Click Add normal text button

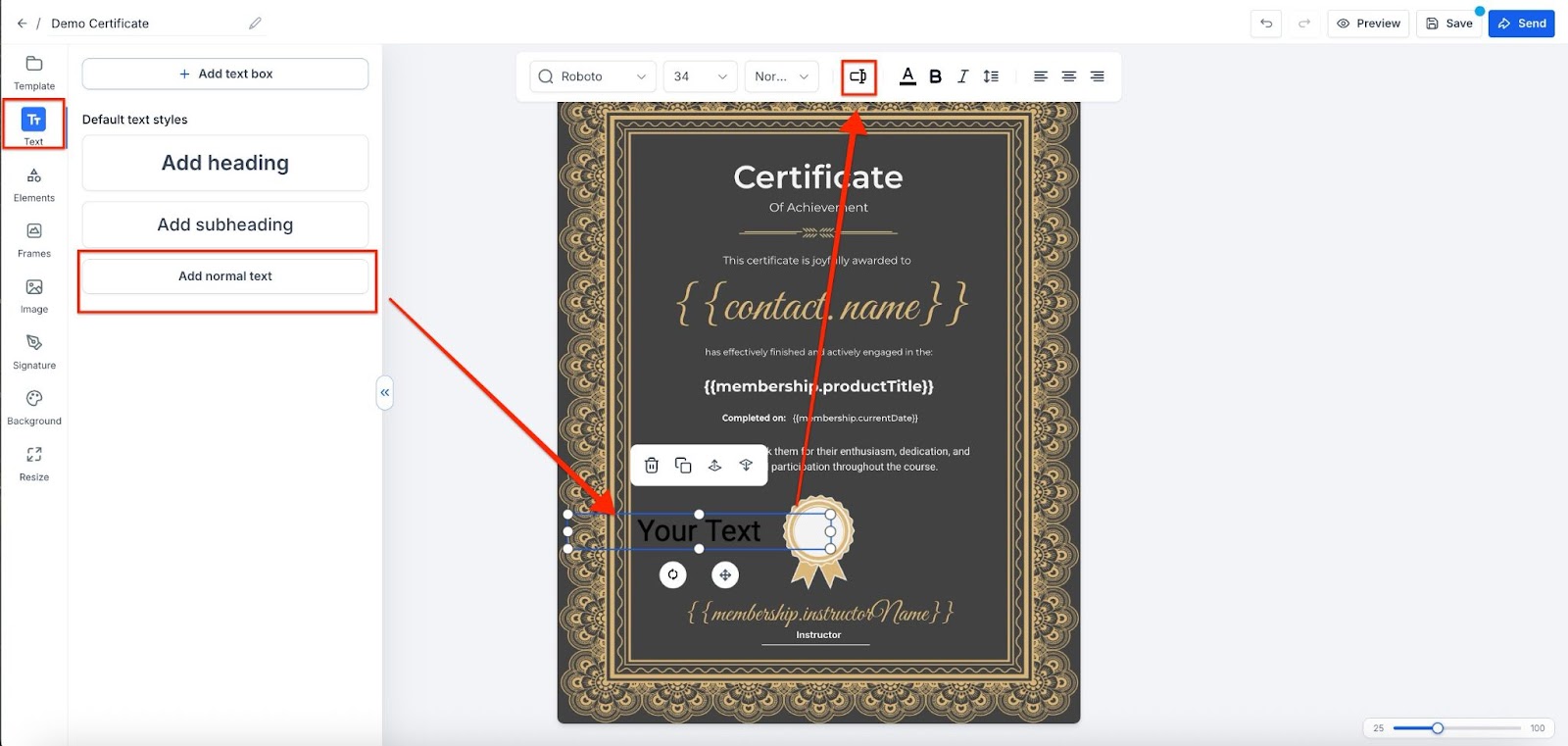click(x=225, y=276)
